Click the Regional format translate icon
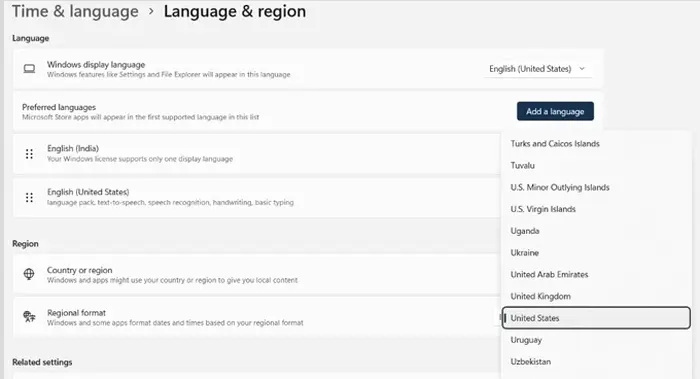Viewport: 700px width, 379px height. (x=29, y=317)
